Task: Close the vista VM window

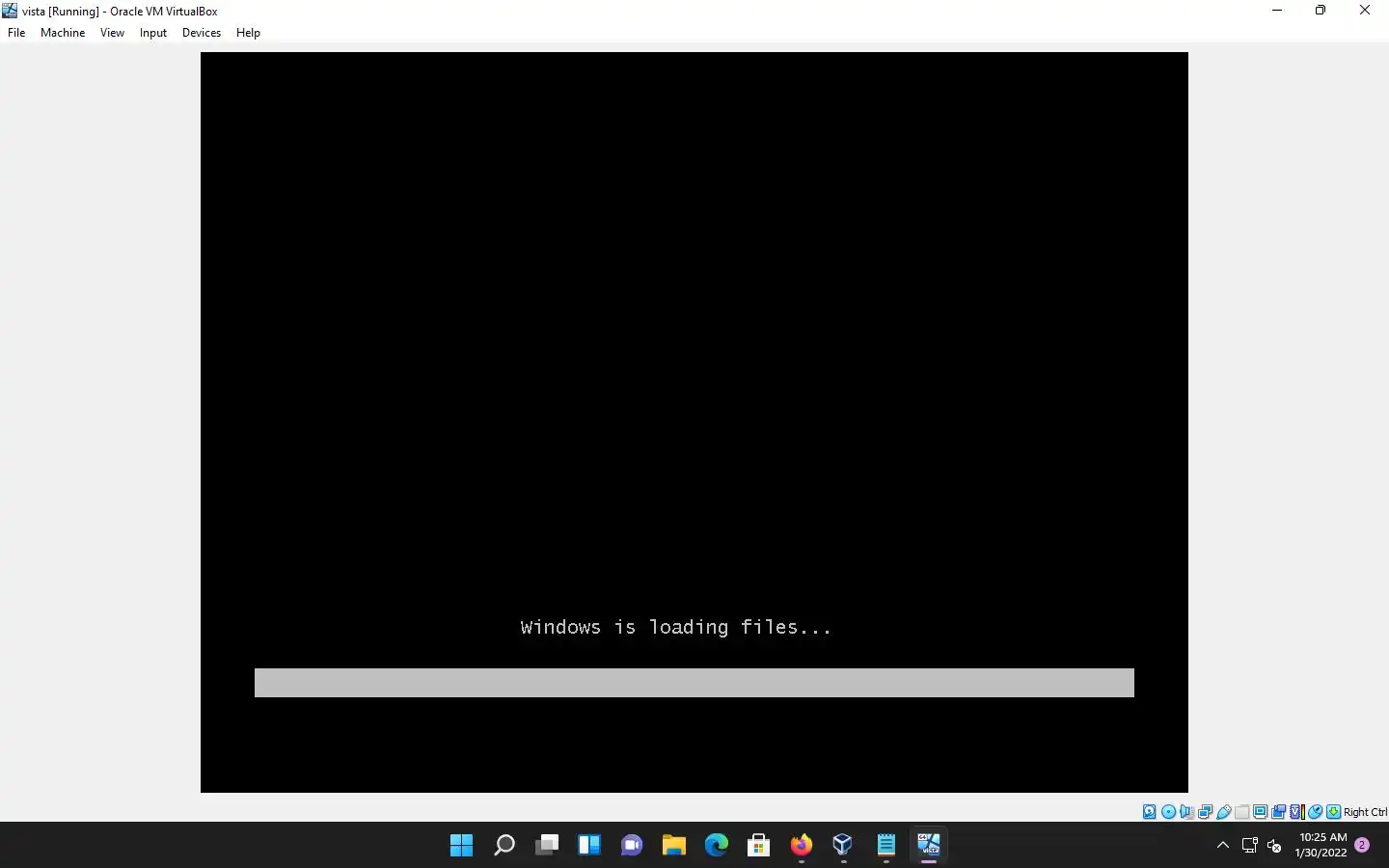Action: click(x=1365, y=11)
